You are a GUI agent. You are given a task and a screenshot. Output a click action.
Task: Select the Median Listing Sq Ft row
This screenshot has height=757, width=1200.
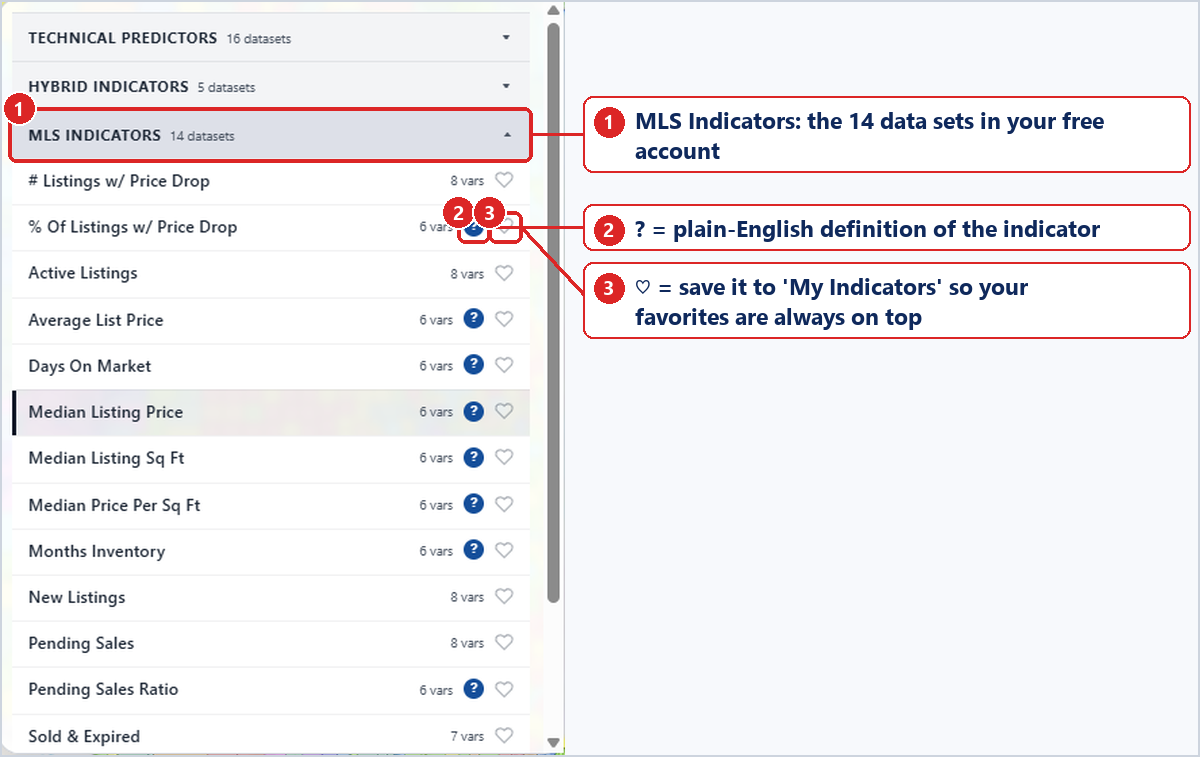click(271, 458)
